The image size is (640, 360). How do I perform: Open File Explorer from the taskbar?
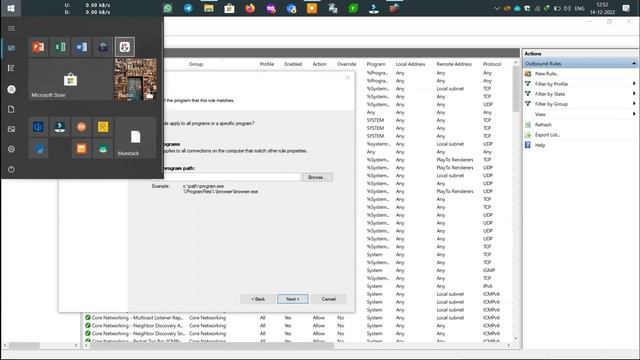click(x=209, y=8)
